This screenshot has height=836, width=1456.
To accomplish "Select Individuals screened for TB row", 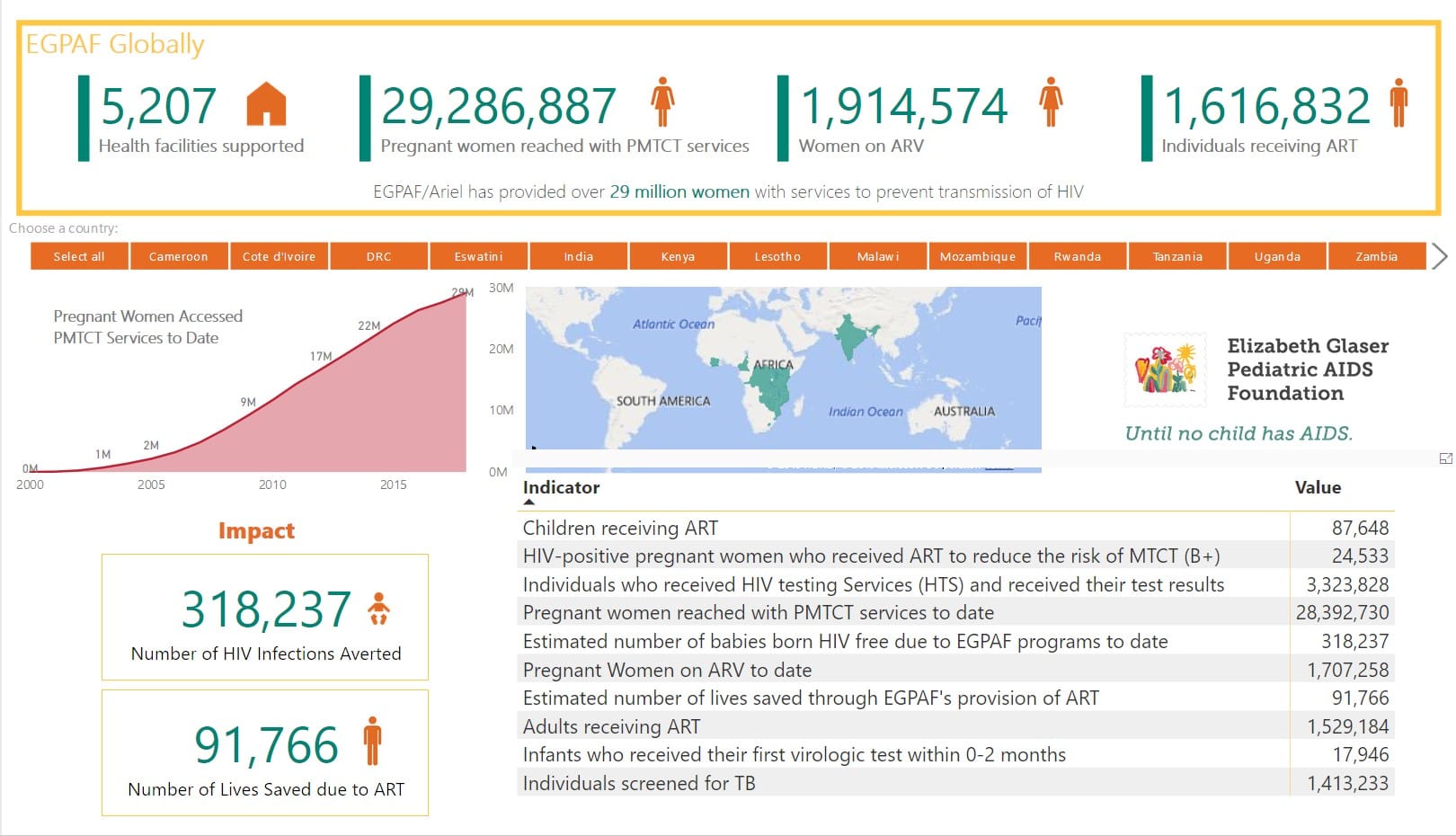I will pos(955,783).
